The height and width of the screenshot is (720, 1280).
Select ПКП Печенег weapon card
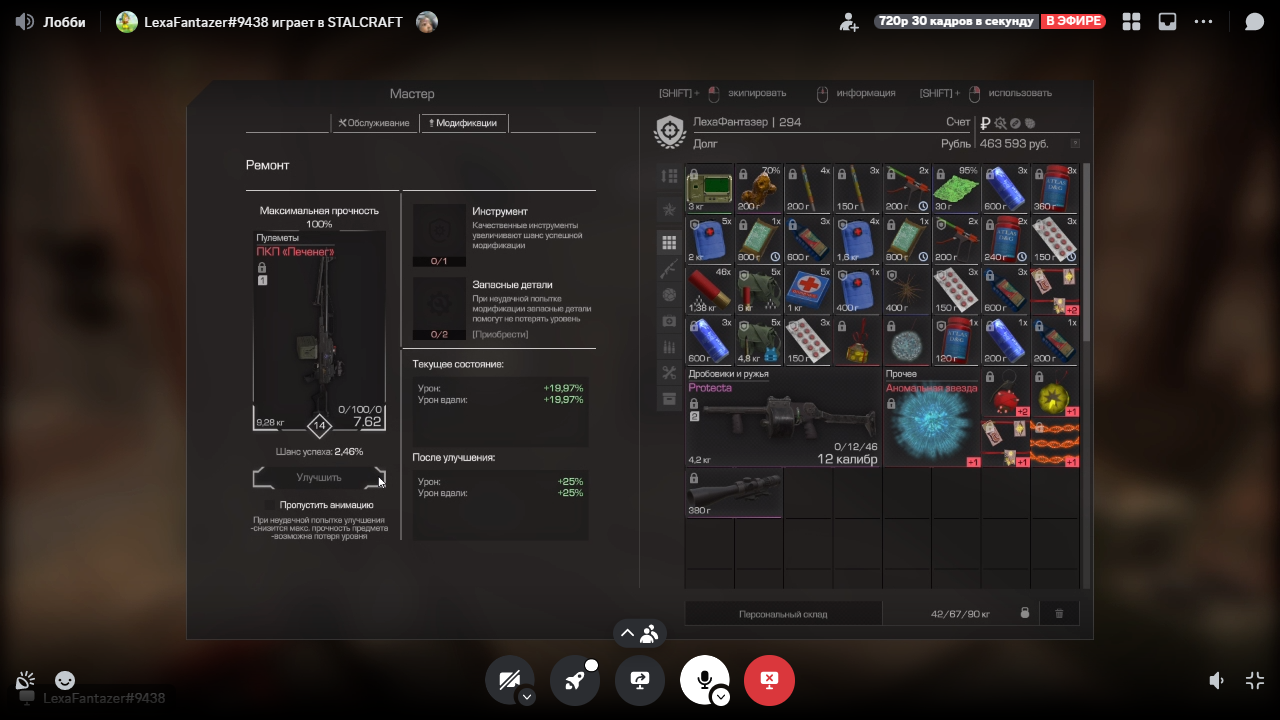319,332
